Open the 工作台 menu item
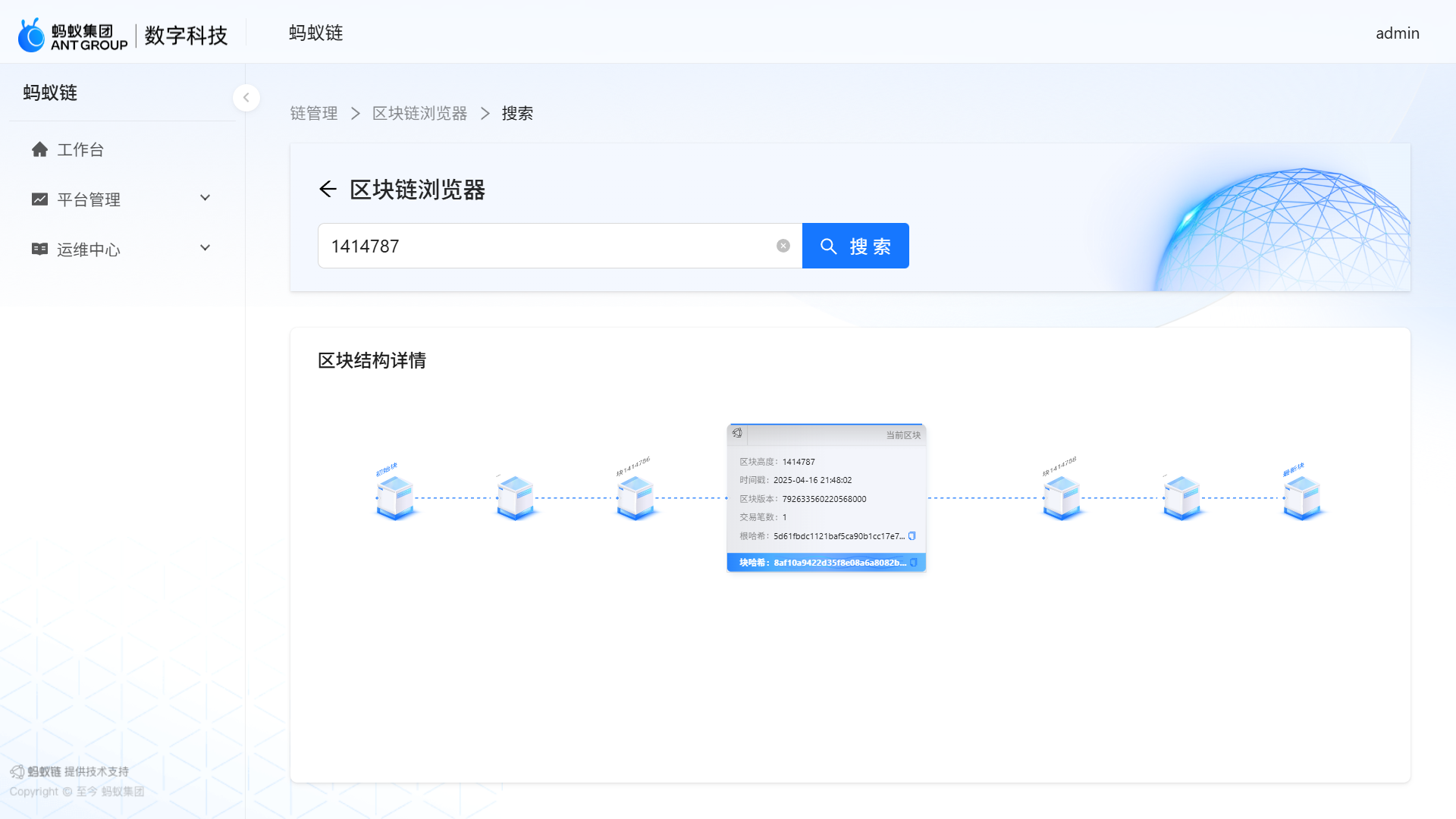 click(80, 149)
